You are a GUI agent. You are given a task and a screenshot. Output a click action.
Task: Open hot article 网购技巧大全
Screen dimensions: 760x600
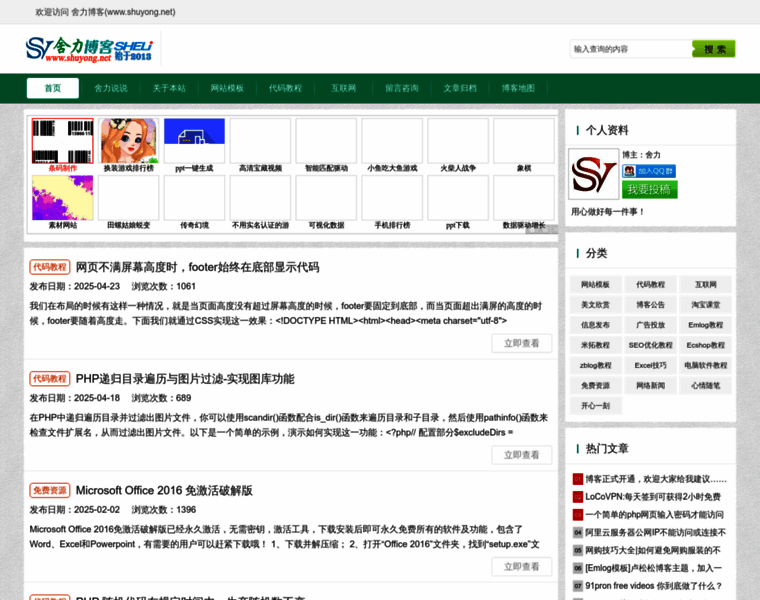[653, 551]
